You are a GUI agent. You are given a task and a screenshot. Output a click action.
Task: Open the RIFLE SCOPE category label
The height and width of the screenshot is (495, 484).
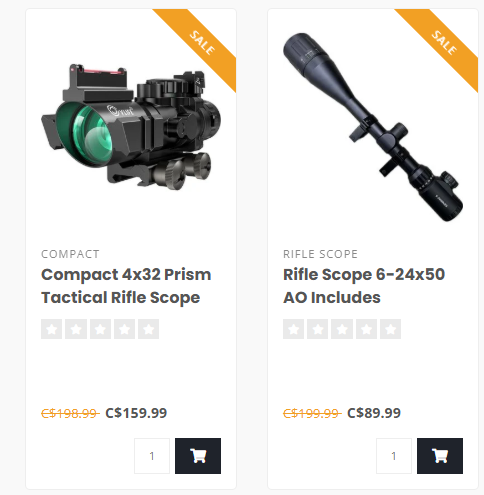(321, 254)
